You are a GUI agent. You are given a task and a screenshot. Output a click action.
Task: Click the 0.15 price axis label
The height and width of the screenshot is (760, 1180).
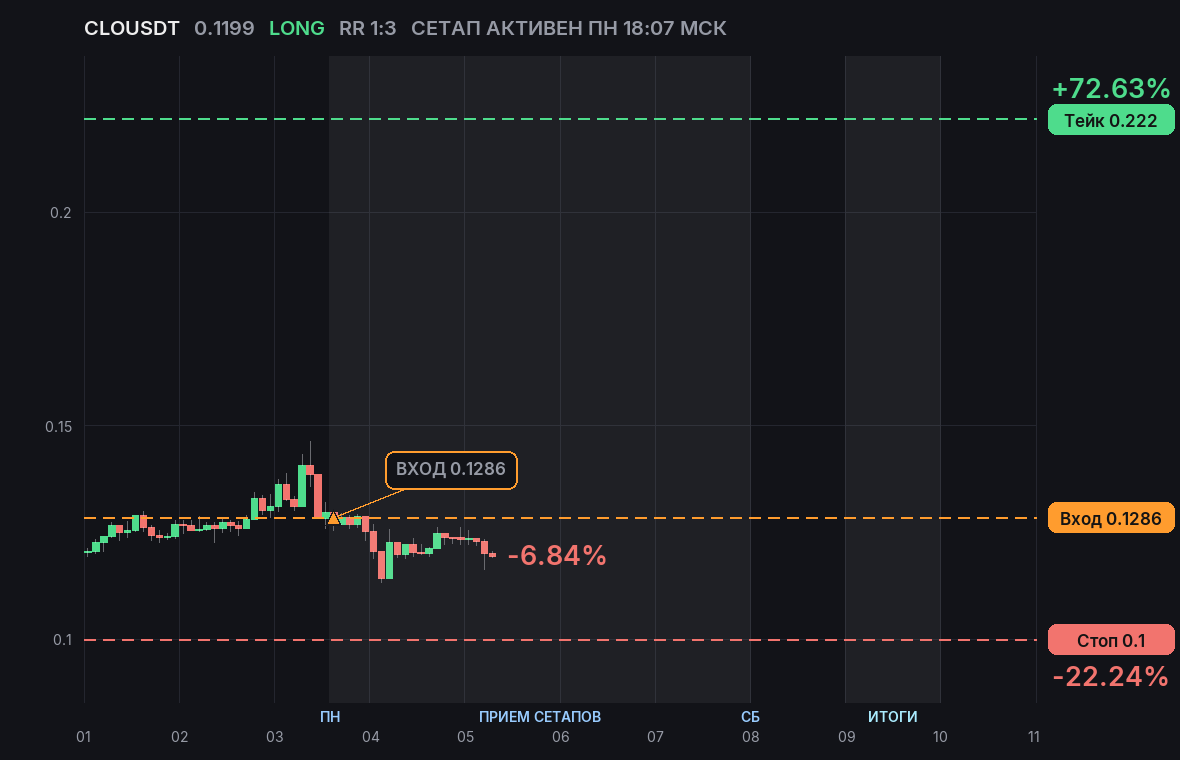[x=59, y=427]
